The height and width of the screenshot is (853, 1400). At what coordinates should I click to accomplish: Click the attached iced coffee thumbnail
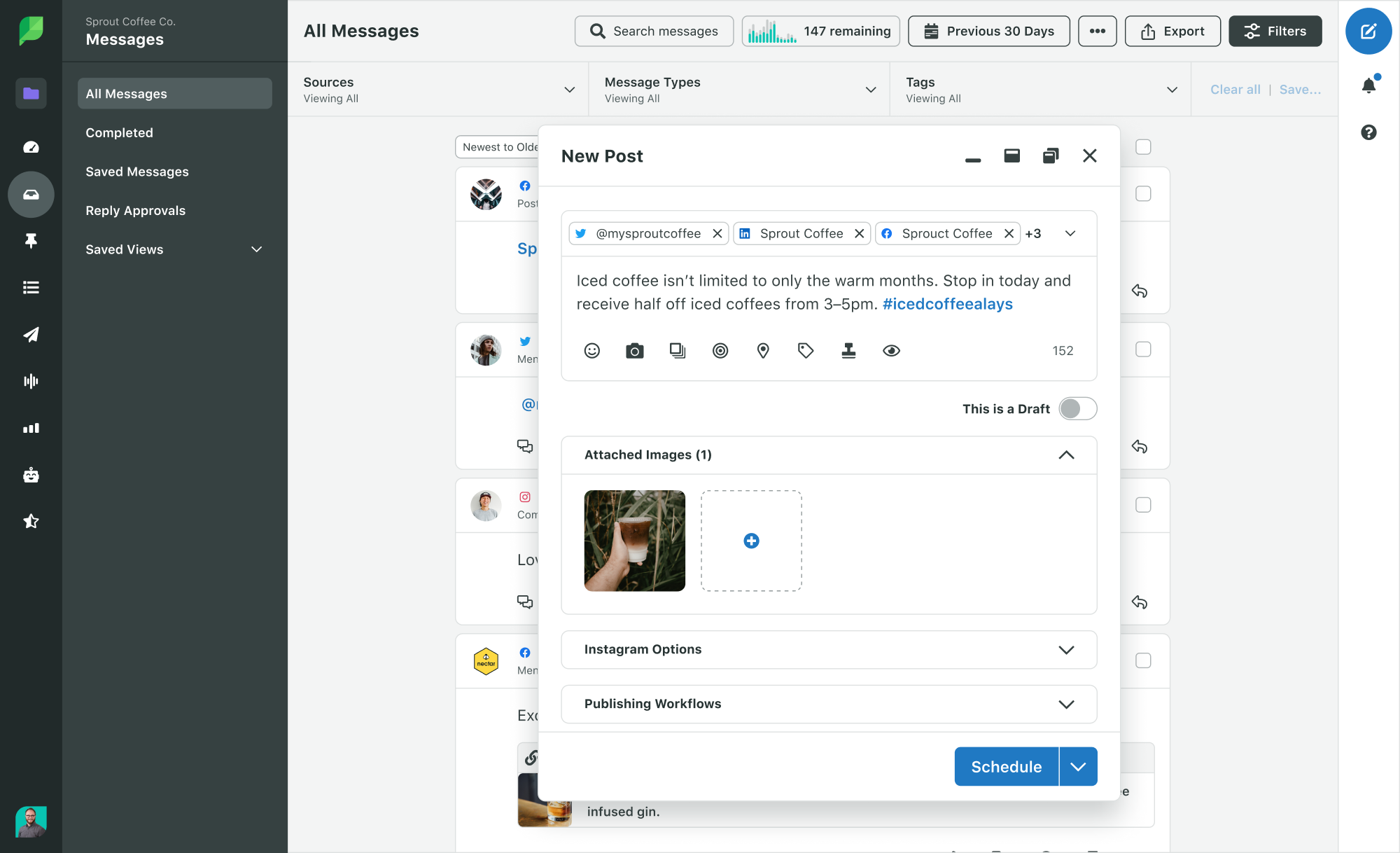tap(634, 540)
